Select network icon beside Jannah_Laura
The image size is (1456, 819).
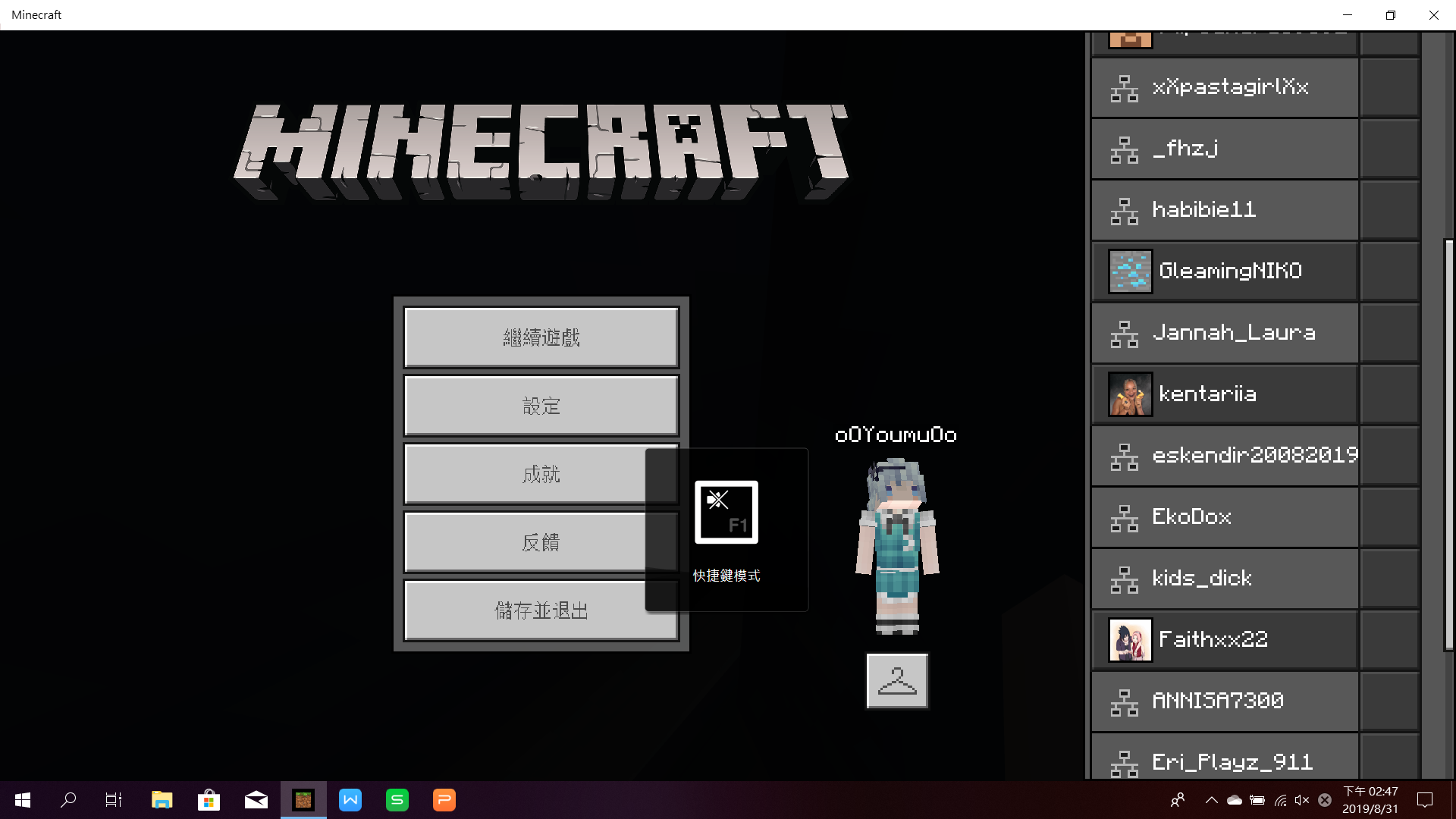click(x=1125, y=334)
